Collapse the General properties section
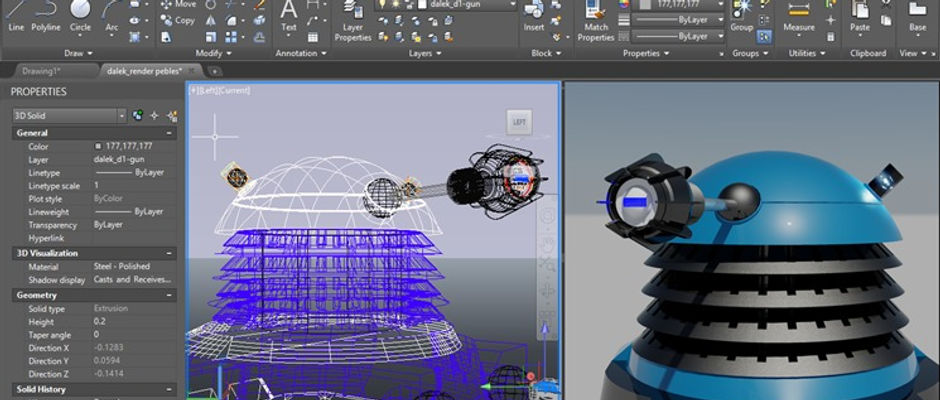The image size is (940, 400). [170, 133]
